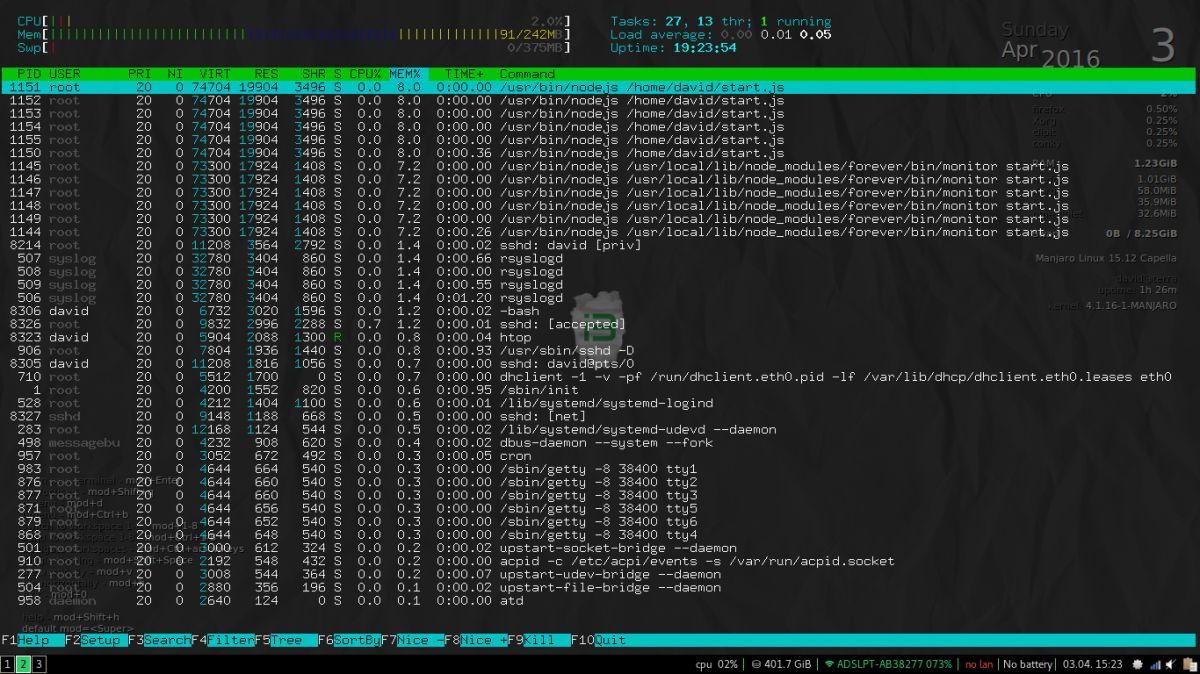The image size is (1200, 674).
Task: Click the '03.04. 15:23' clock in bar
Action: click(1092, 664)
